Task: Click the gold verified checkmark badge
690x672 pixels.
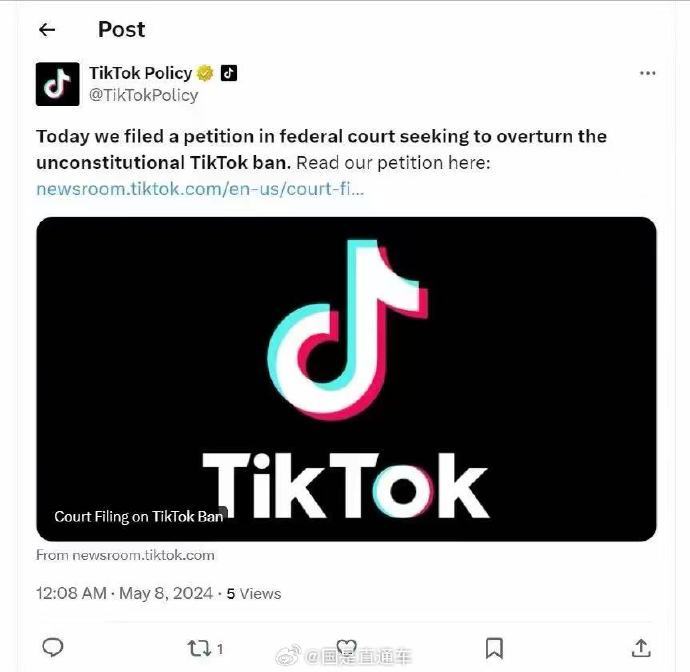Action: 205,73
